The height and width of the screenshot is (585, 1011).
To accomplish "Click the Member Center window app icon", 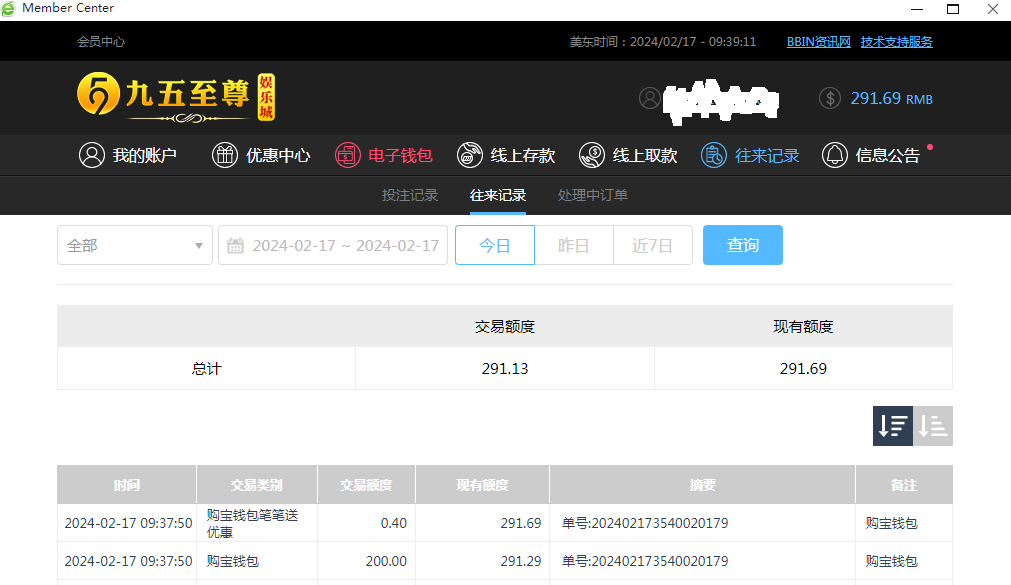I will pyautogui.click(x=8, y=8).
